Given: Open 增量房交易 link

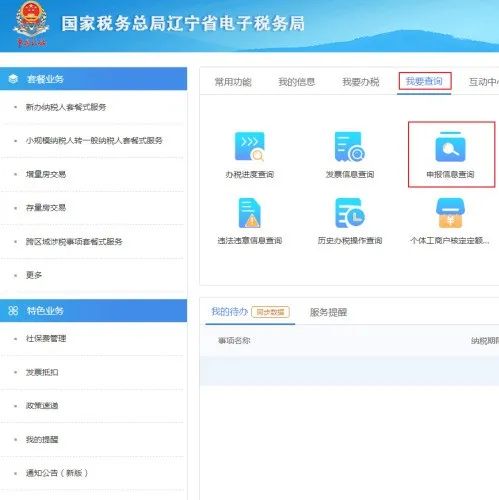Looking at the screenshot, I should coord(46,174).
